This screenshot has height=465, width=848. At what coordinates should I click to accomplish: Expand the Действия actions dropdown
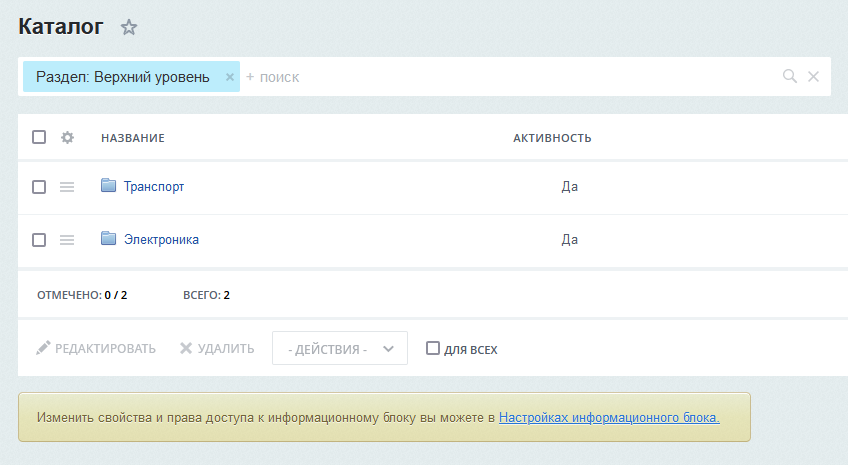[x=340, y=348]
